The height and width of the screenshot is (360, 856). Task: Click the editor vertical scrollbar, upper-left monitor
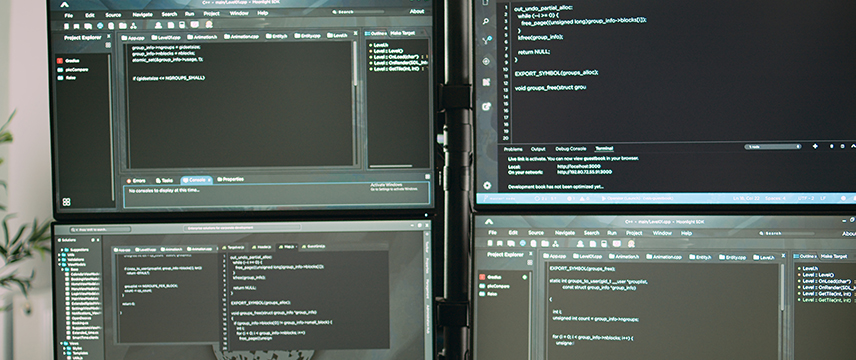355,103
